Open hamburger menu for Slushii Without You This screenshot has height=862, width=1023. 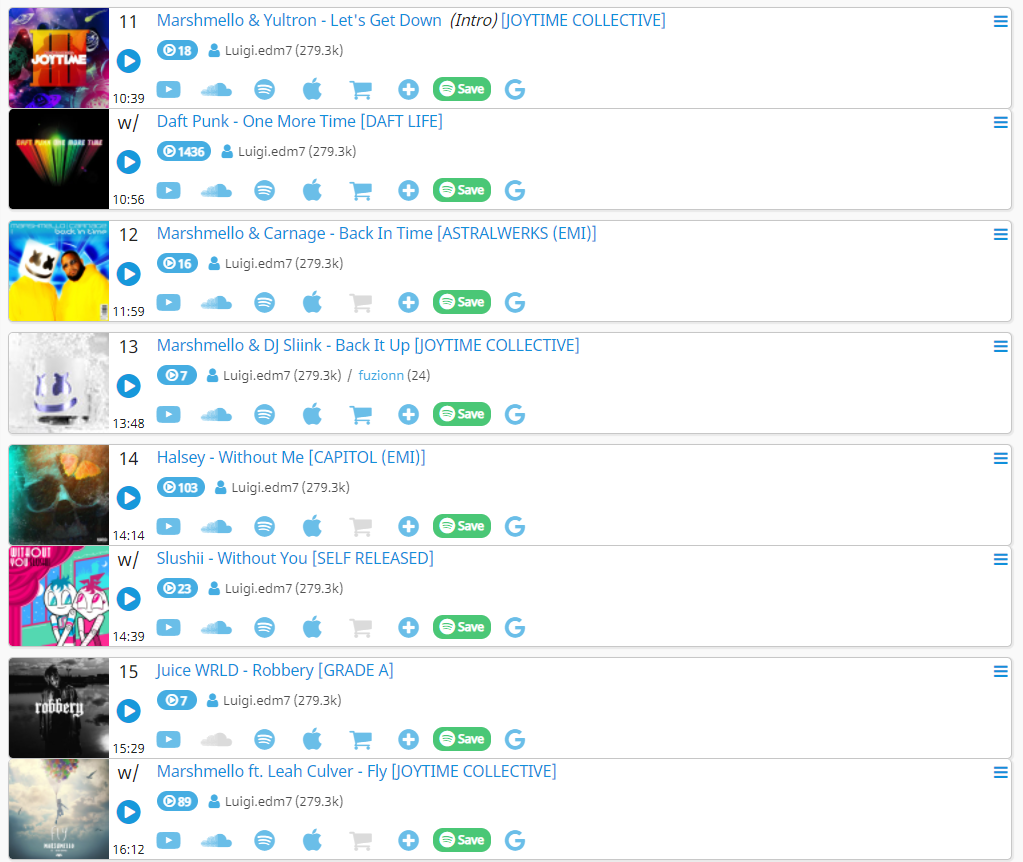tap(1000, 560)
